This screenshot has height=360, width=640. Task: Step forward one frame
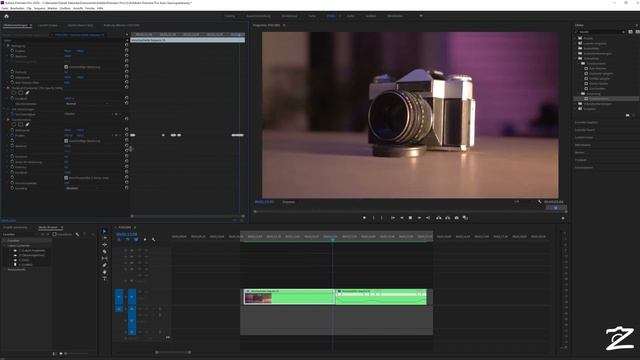pos(419,218)
